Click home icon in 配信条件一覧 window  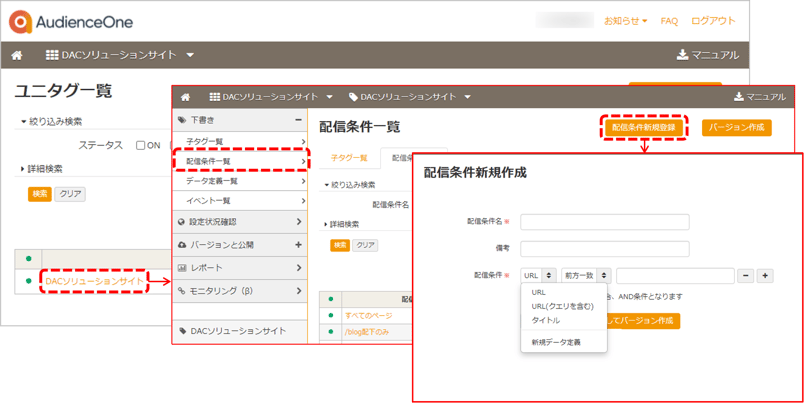[x=186, y=97]
